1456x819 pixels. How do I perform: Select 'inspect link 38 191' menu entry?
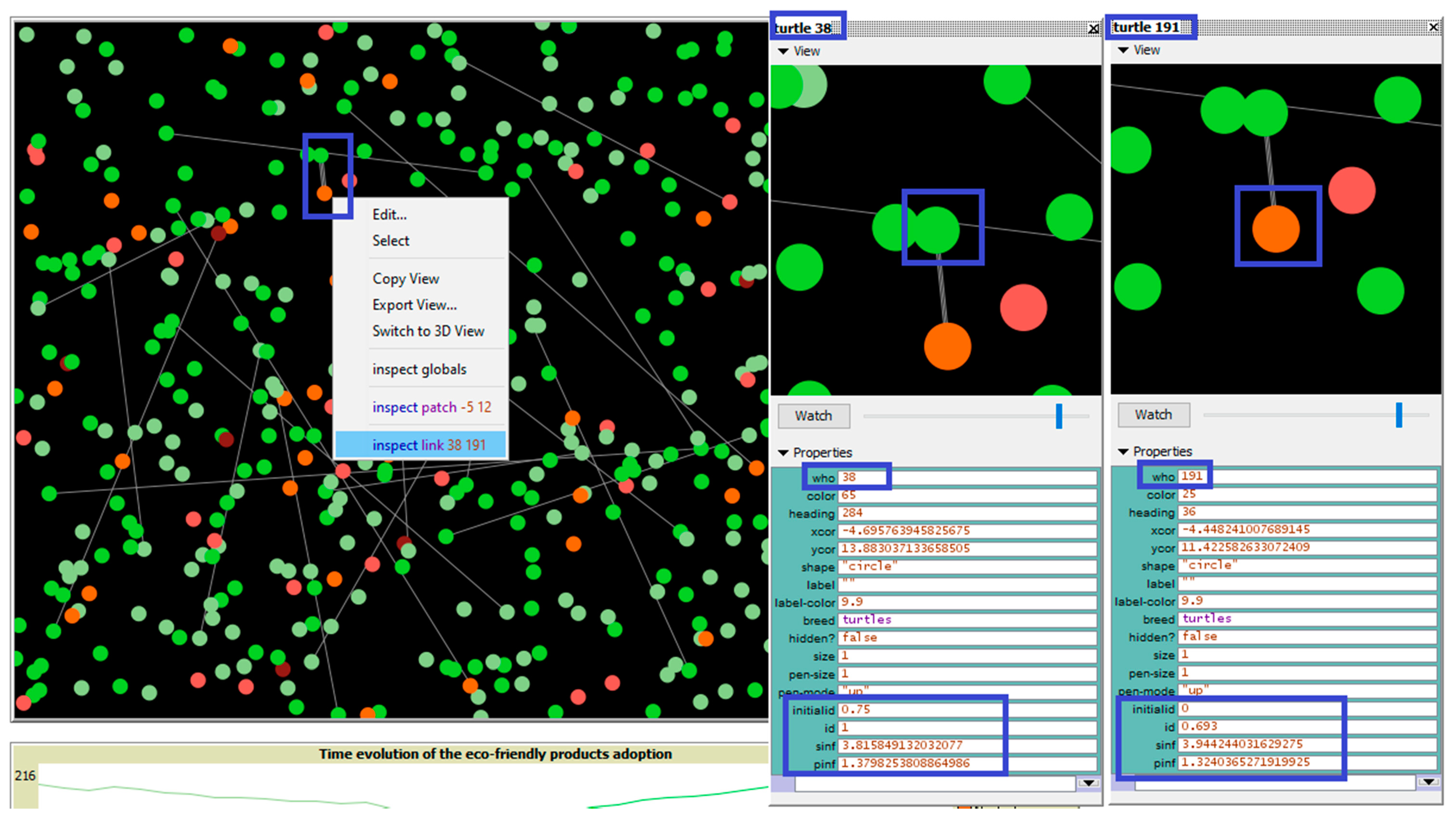pyautogui.click(x=429, y=445)
